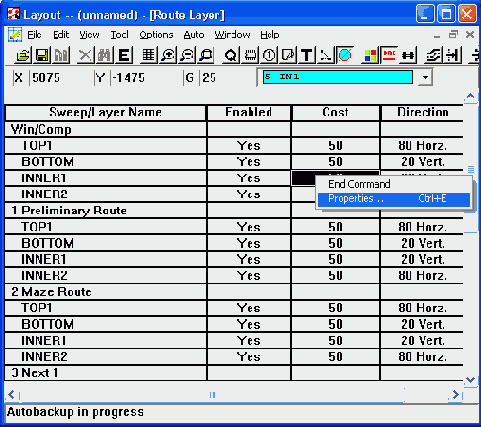Click the Auto Path Route icon
This screenshot has height=427, width=481.
433,55
